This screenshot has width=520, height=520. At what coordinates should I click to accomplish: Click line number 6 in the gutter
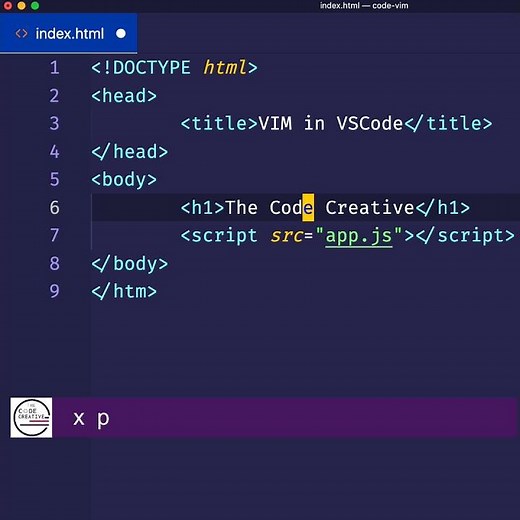55,208
